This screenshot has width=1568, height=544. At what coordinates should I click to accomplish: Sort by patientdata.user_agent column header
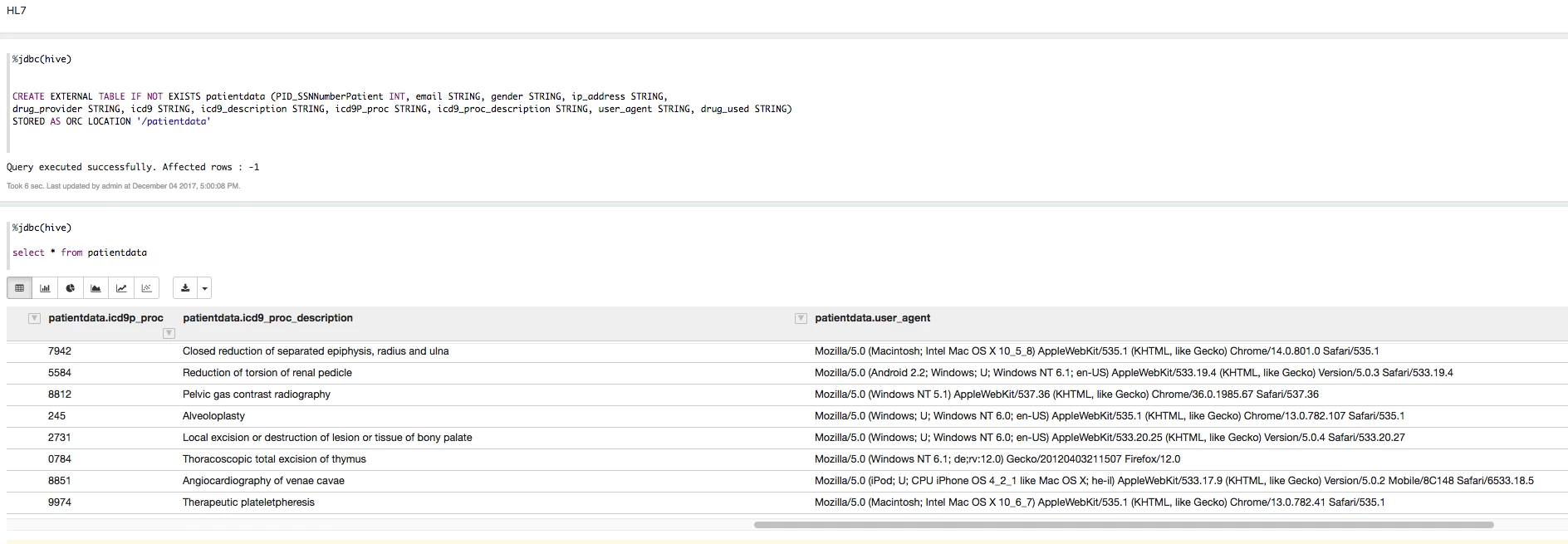click(872, 318)
